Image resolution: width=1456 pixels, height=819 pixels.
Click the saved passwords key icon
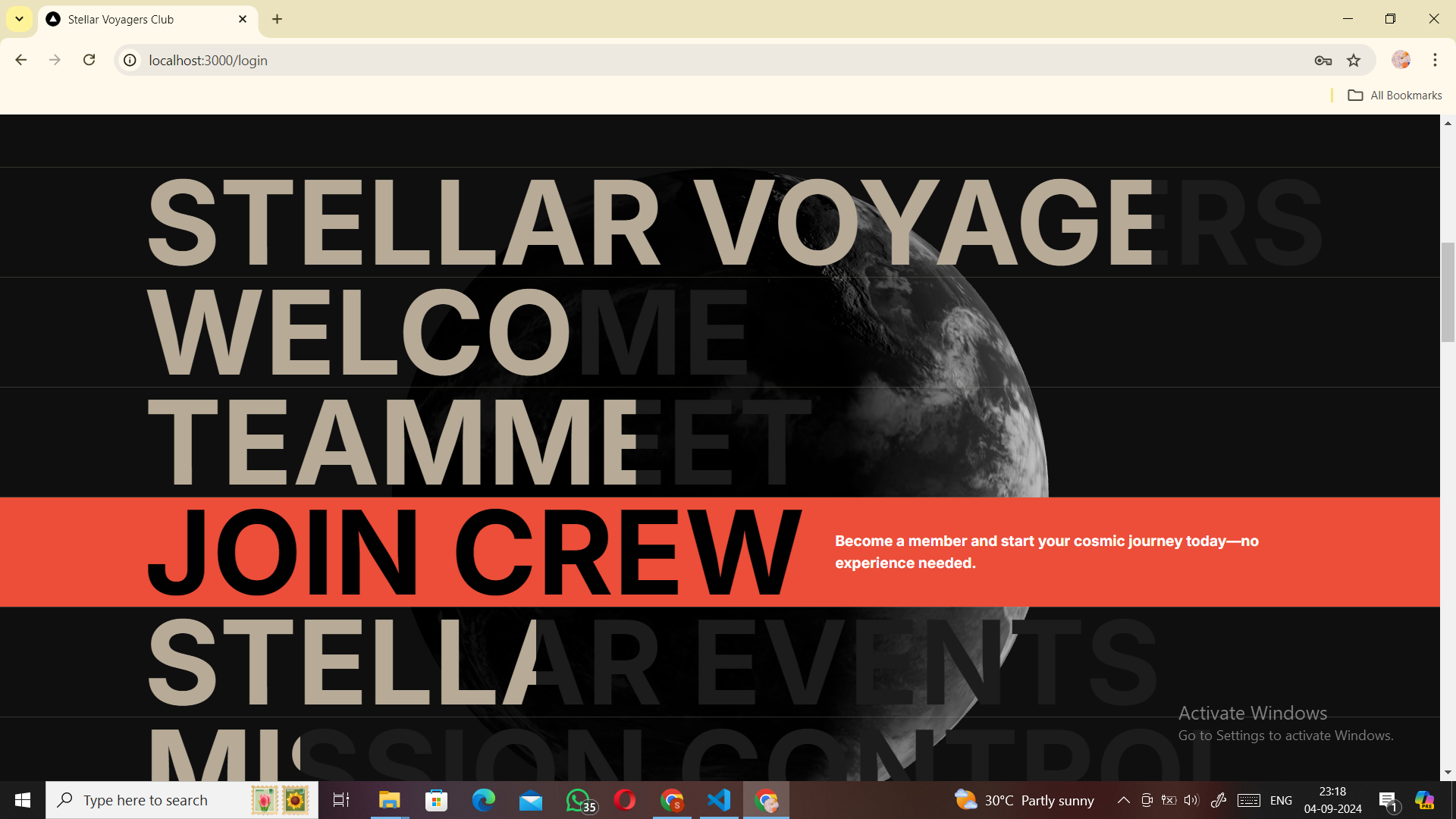click(x=1323, y=61)
